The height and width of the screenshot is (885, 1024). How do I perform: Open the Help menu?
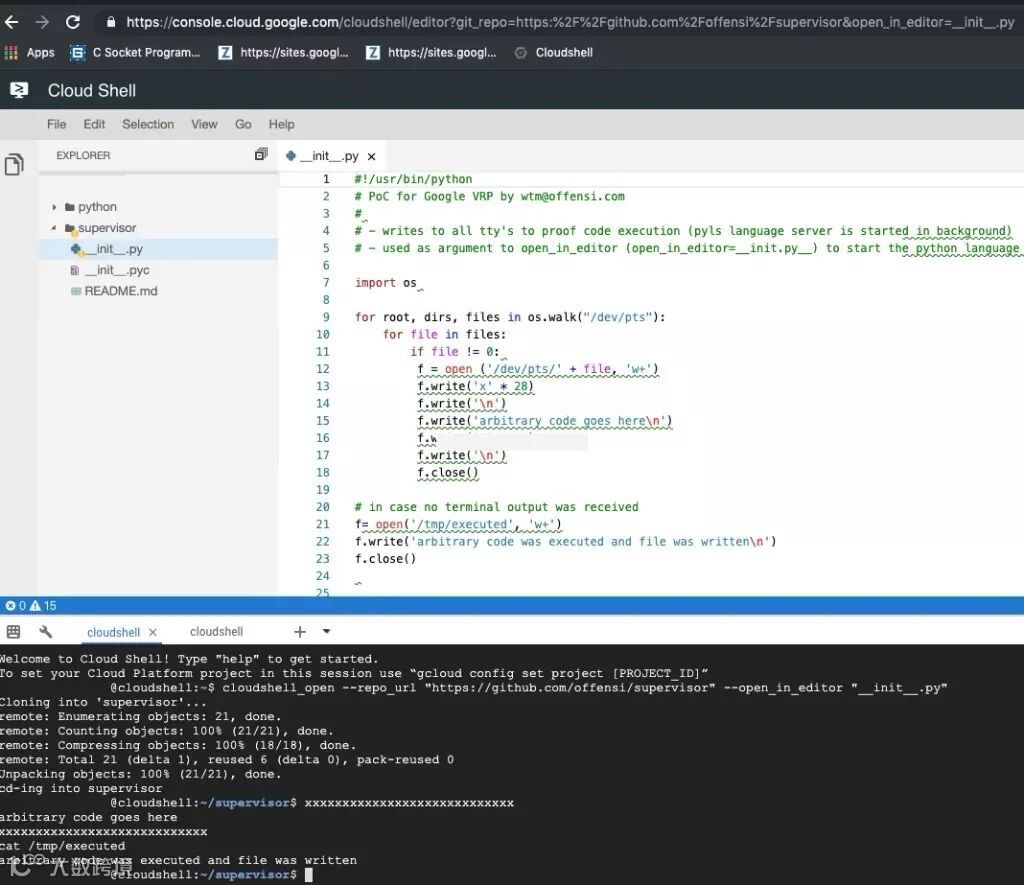281,124
